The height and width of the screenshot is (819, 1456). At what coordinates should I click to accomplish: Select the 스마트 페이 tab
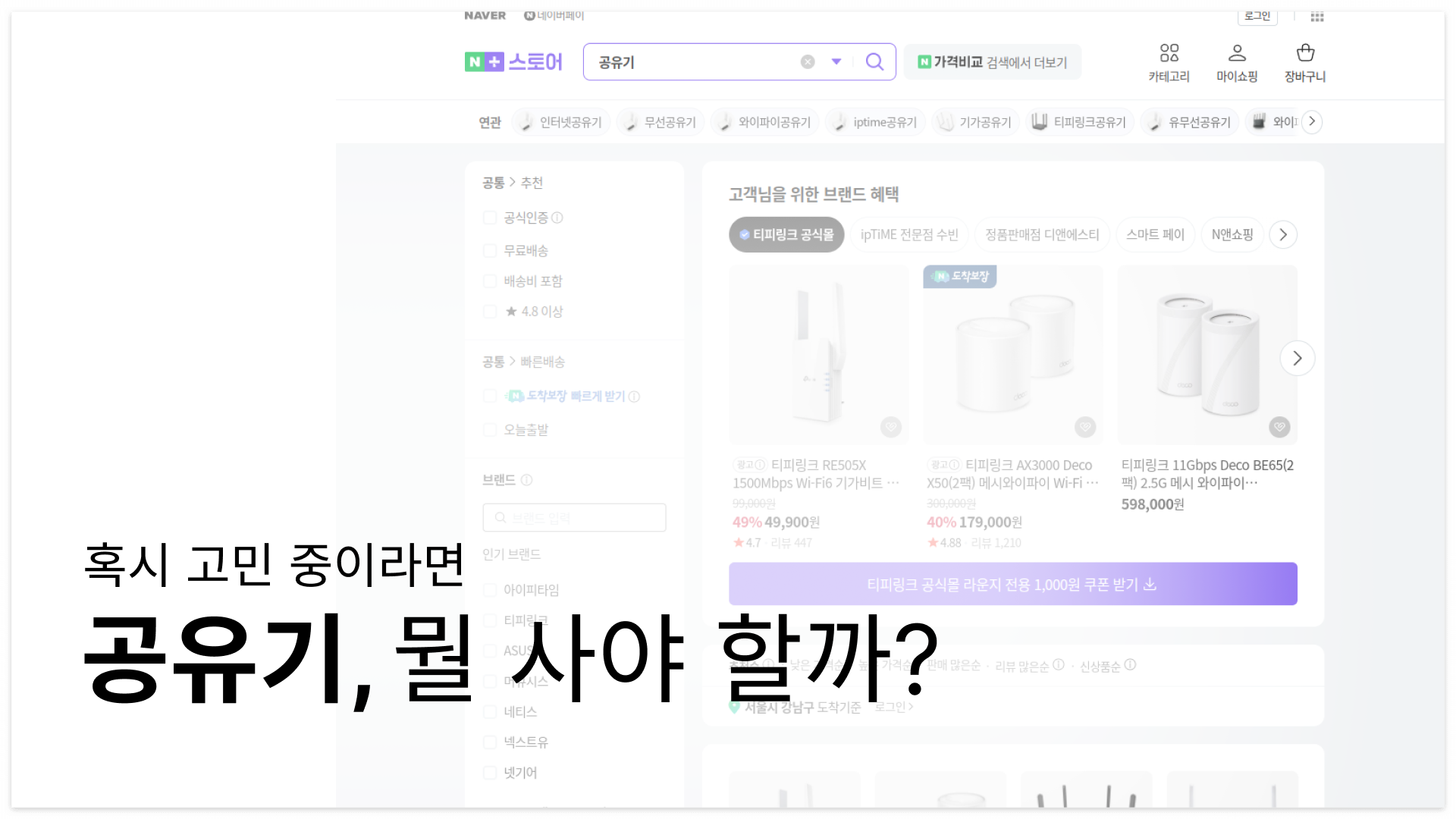1155,235
